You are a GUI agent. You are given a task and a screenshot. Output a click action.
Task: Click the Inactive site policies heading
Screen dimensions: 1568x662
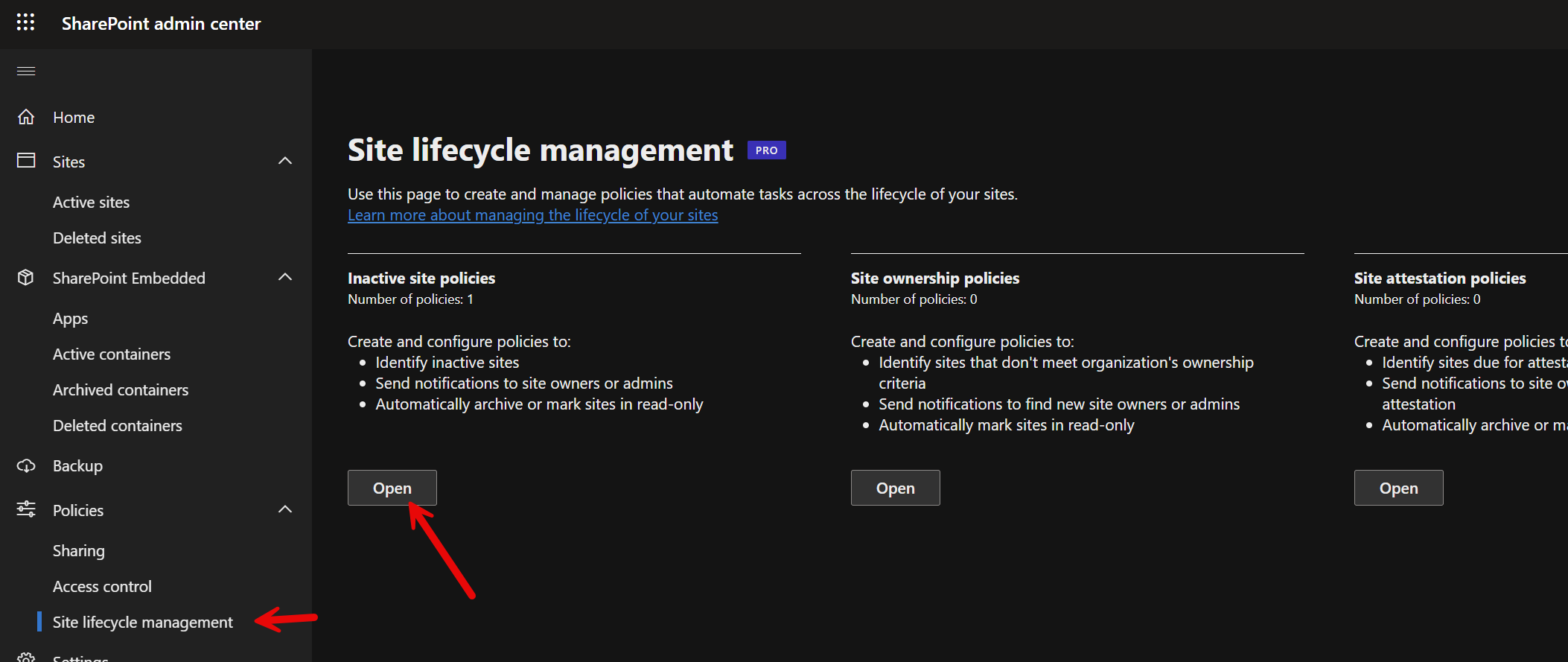click(421, 279)
